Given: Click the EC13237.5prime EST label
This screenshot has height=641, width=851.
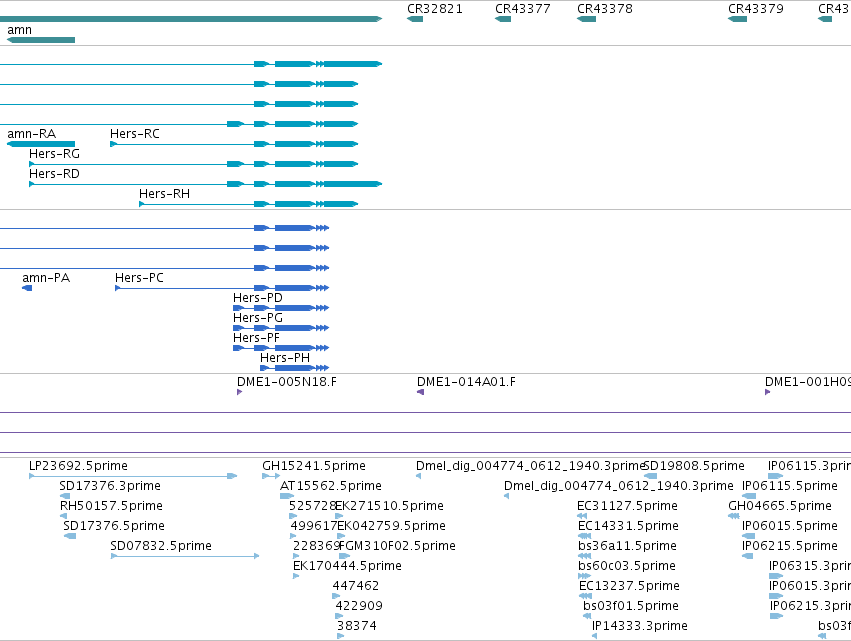Looking at the screenshot, I should coord(630,586).
